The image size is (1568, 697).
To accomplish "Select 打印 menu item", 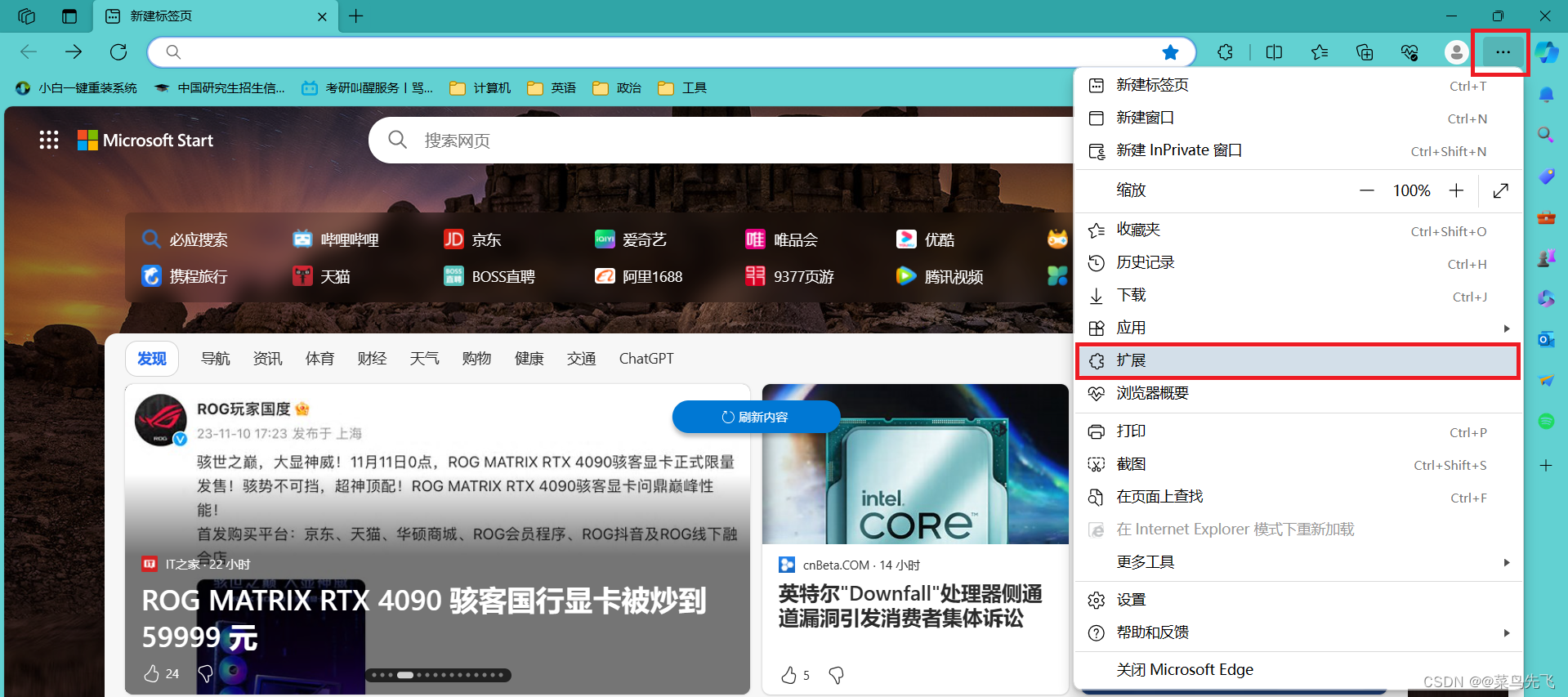I will click(x=1298, y=431).
